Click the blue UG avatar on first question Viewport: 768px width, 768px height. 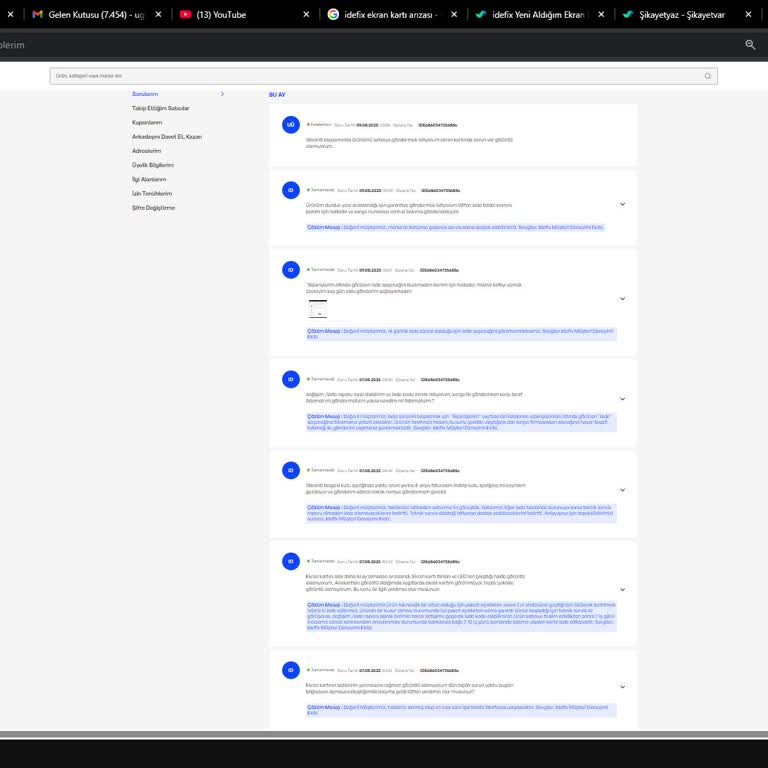click(291, 125)
